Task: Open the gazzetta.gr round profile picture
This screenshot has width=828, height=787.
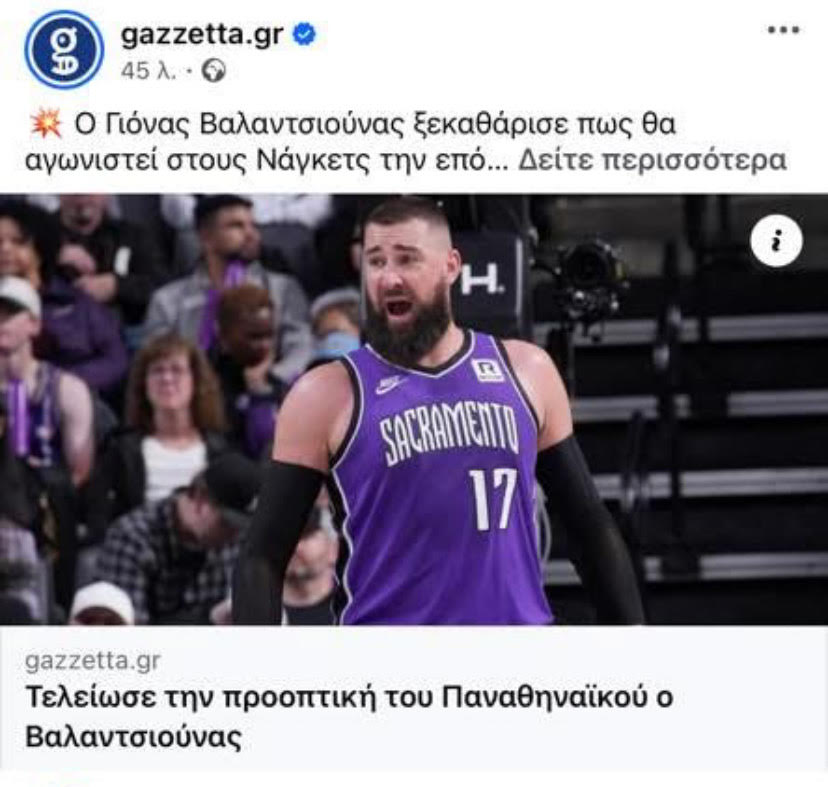Action: click(64, 50)
